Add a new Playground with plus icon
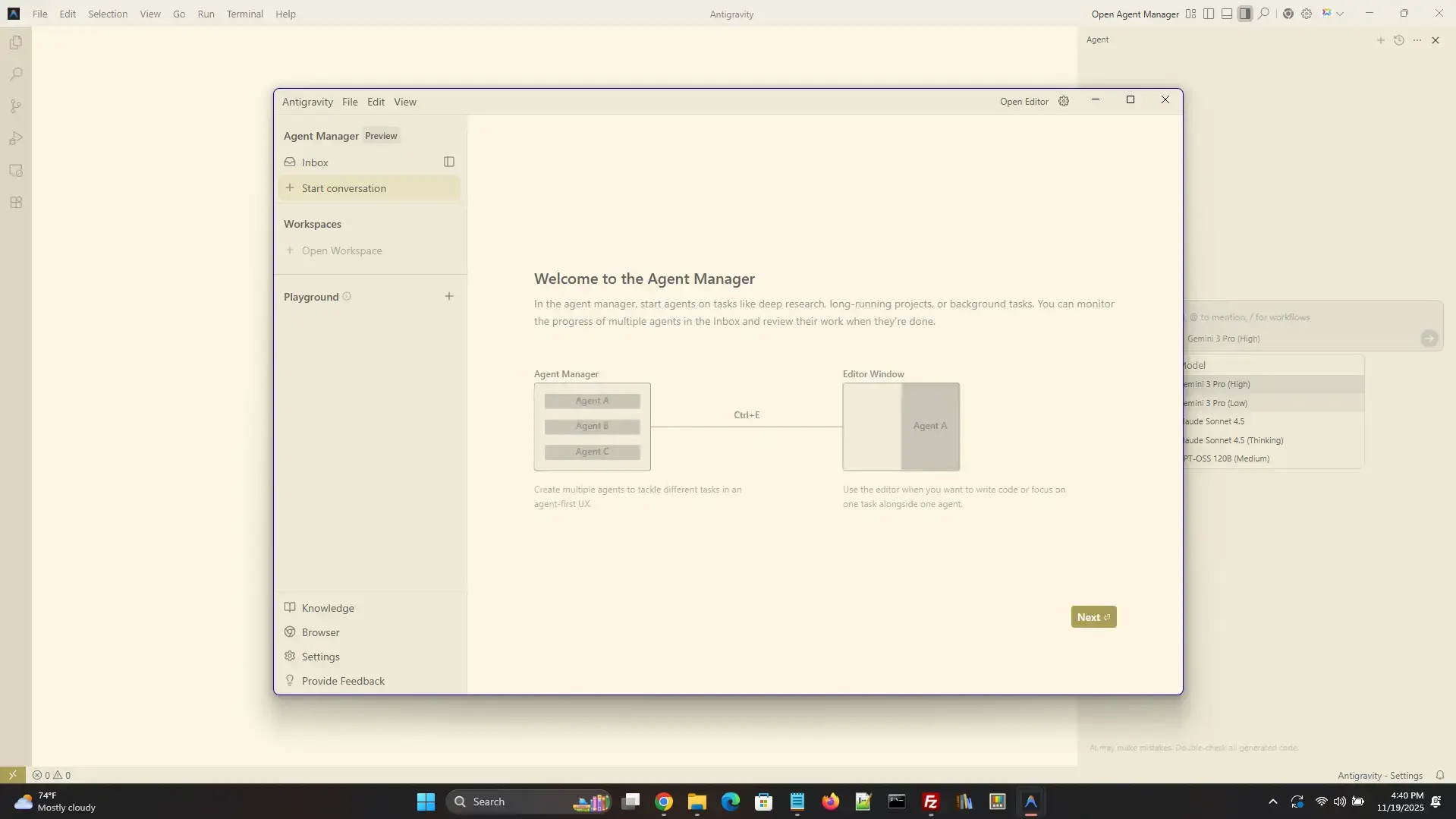Screen dimensions: 1456x819 click(448, 297)
